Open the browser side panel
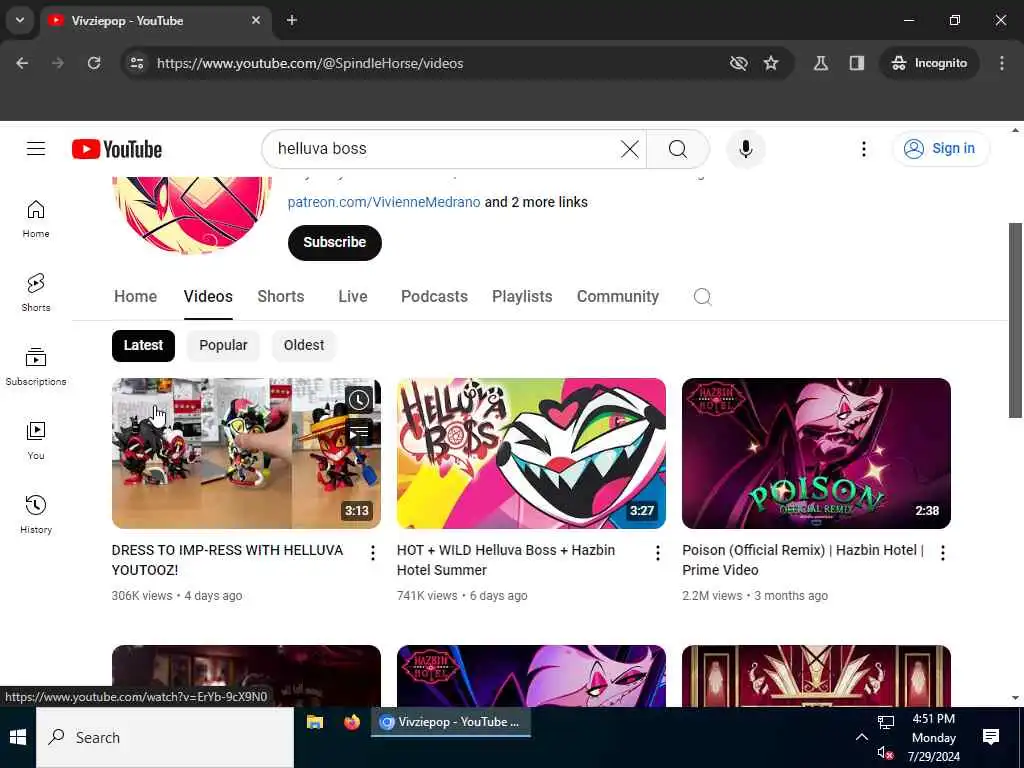The height and width of the screenshot is (768, 1024). coord(857,63)
